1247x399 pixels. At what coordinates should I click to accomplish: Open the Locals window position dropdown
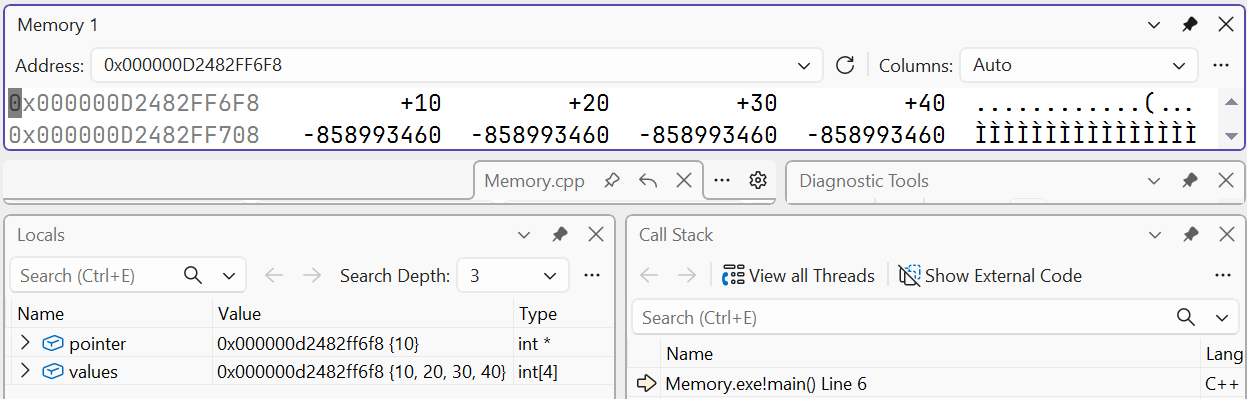point(524,235)
